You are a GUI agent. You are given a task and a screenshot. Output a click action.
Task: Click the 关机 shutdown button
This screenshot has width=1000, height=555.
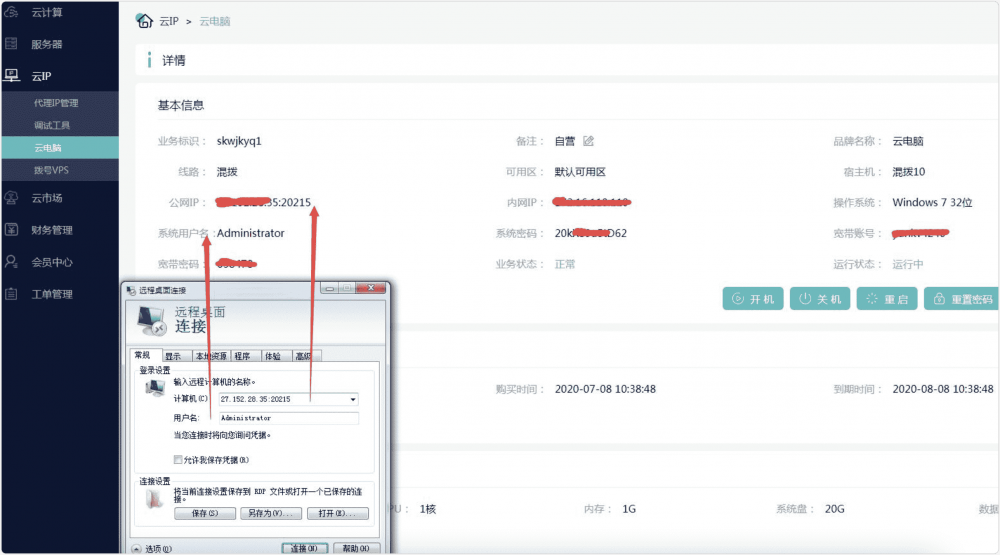pyautogui.click(x=818, y=299)
